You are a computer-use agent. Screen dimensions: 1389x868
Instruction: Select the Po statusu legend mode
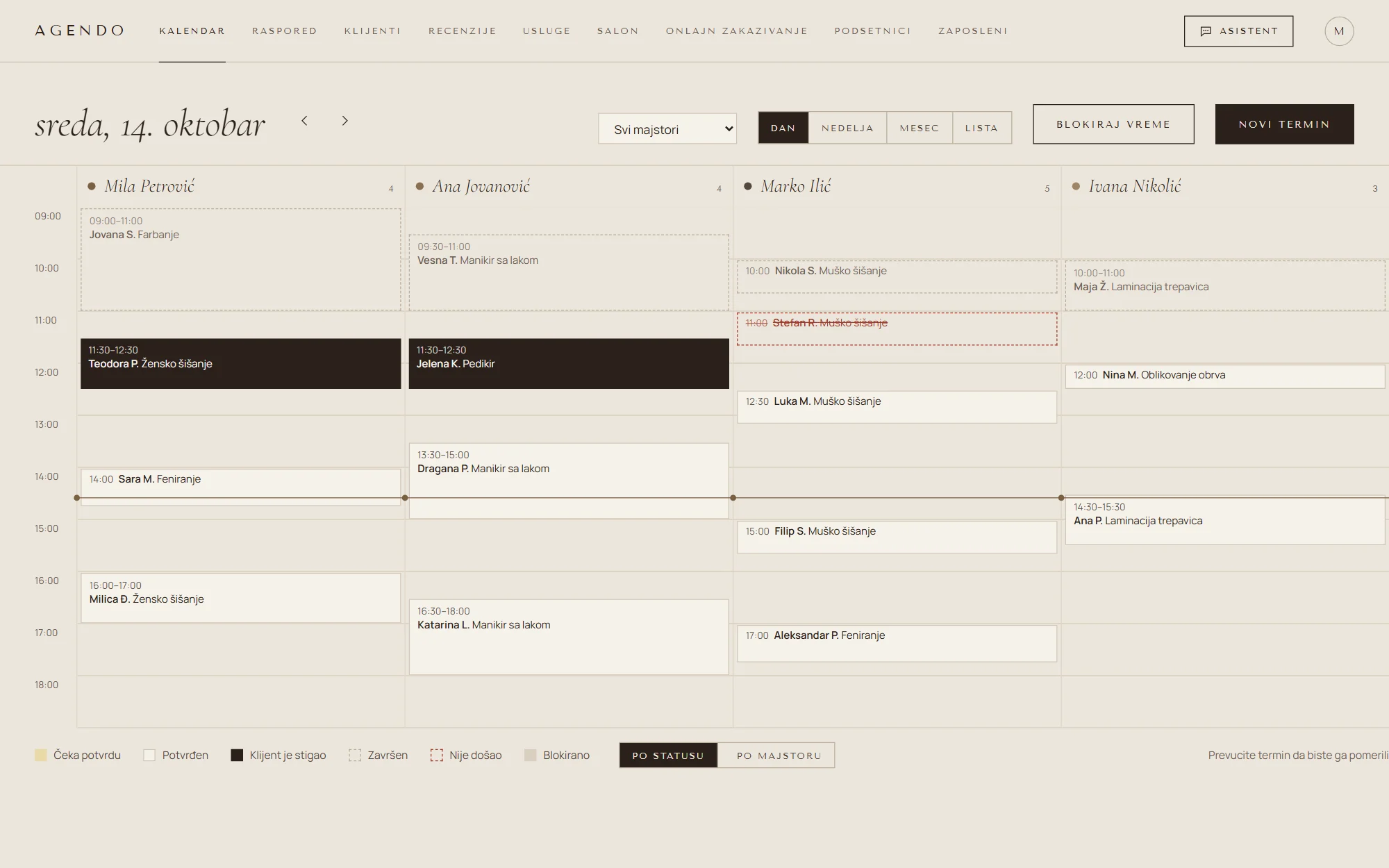(x=668, y=756)
